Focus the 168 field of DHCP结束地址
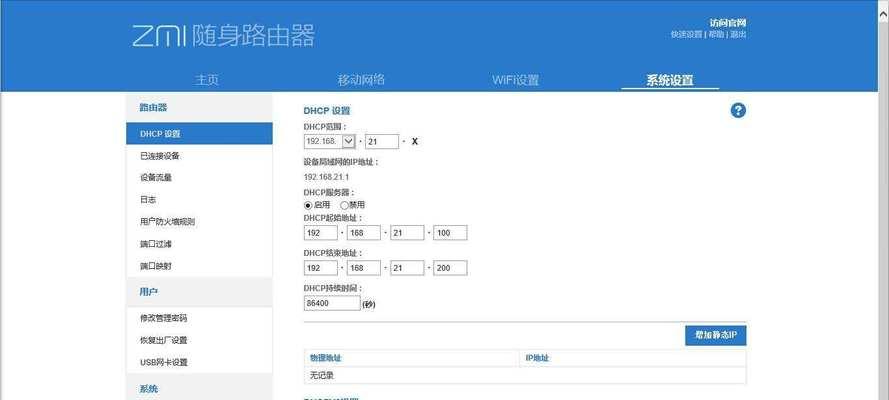 click(364, 268)
